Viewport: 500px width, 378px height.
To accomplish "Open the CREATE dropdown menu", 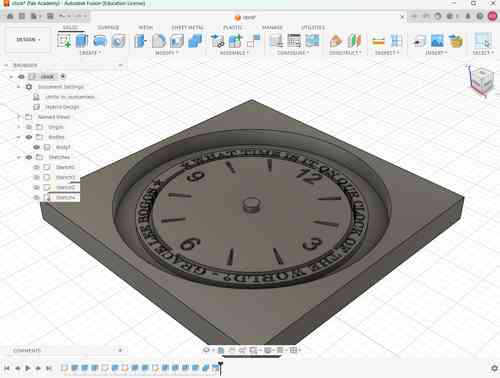I will click(90, 53).
